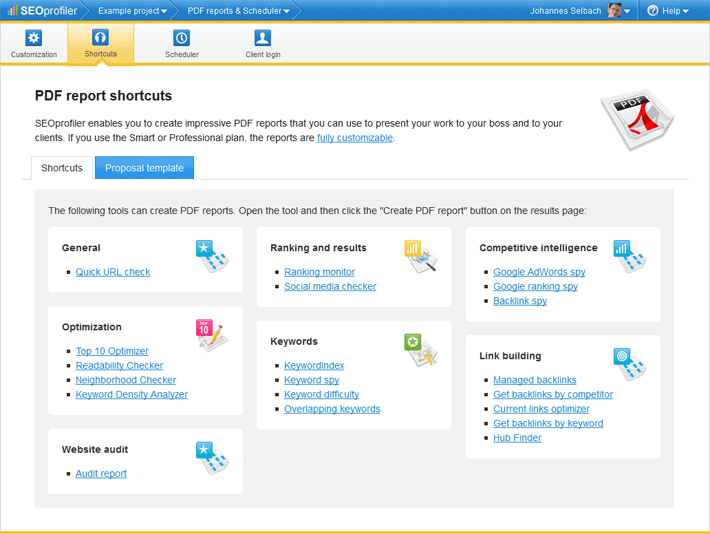Open Managed backlinks
The width and height of the screenshot is (710, 534).
(535, 380)
